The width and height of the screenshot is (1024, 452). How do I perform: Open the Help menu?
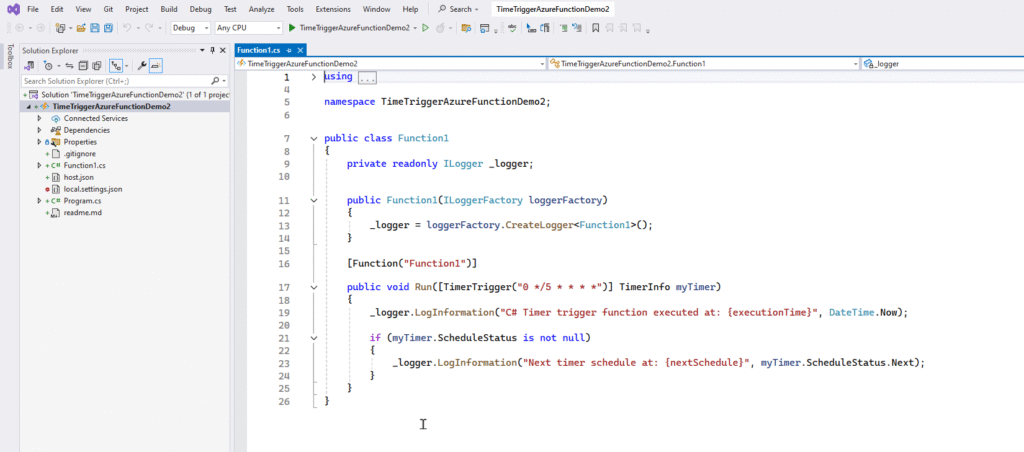coord(410,9)
